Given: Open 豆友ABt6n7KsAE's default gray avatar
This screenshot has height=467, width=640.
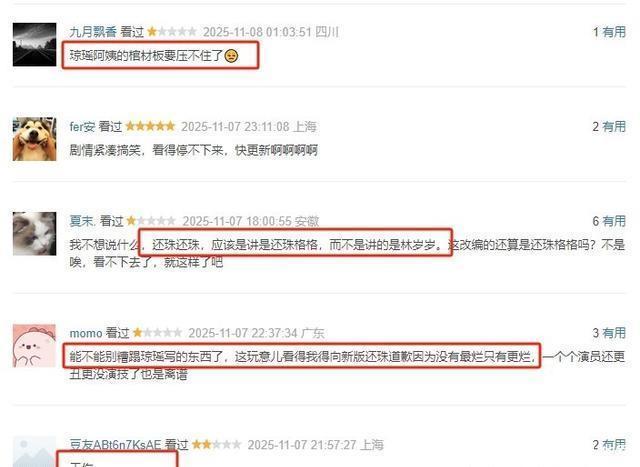Looking at the screenshot, I should coord(34,451).
